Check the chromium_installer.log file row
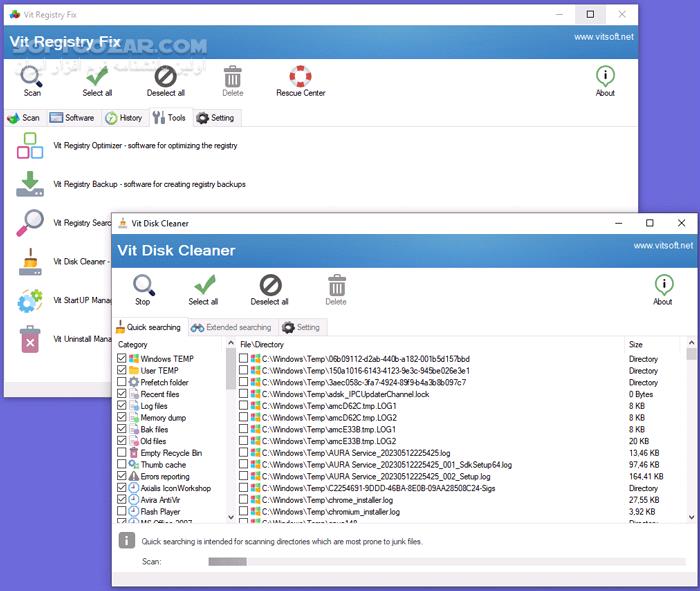700x591 pixels. click(x=243, y=511)
